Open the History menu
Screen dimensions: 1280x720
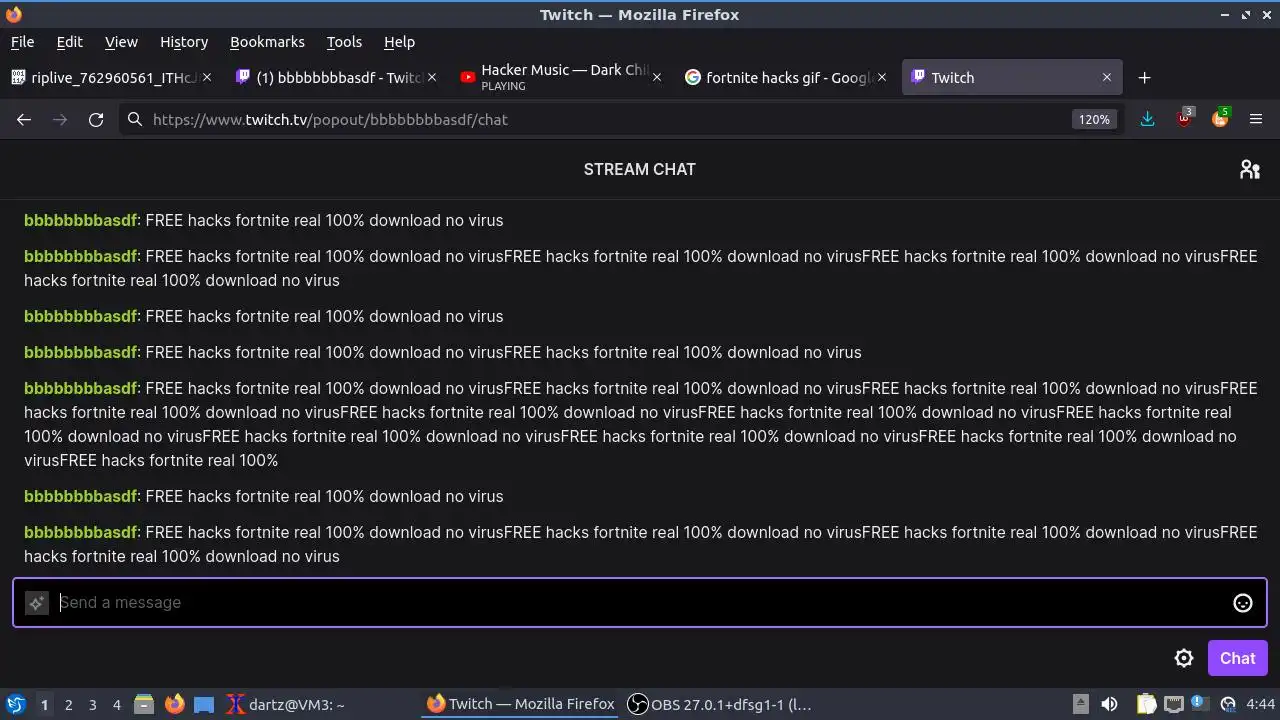pos(184,42)
